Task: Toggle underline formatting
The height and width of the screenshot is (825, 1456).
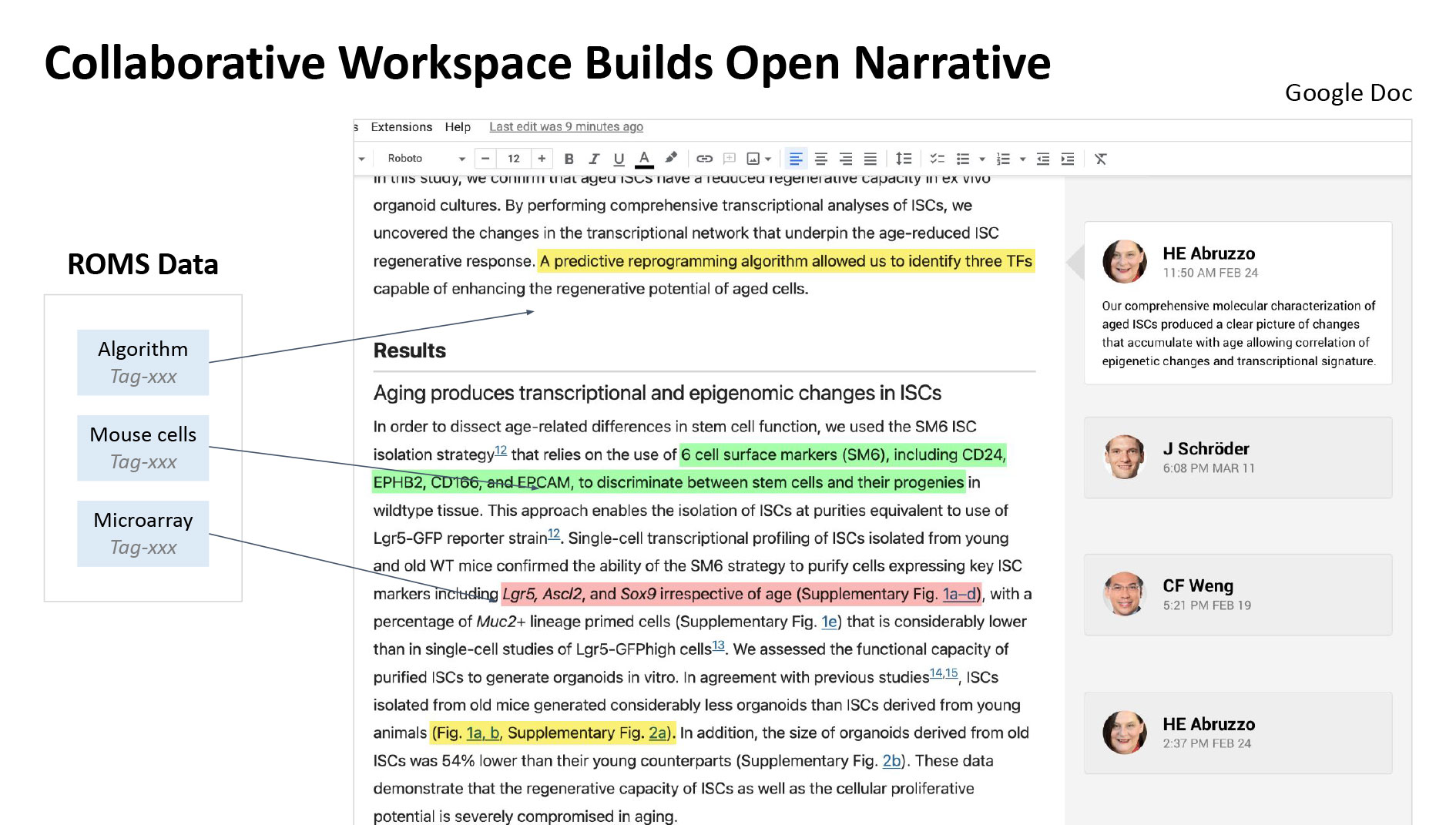Action: click(619, 159)
